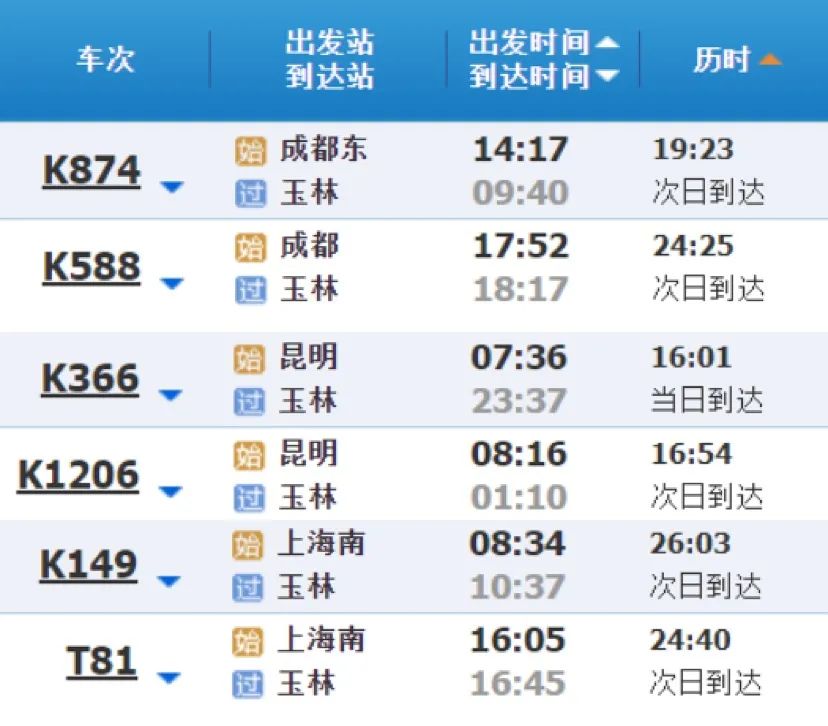828x726 pixels.
Task: Click the orange 始 icon beside 成都
Action: 250,246
